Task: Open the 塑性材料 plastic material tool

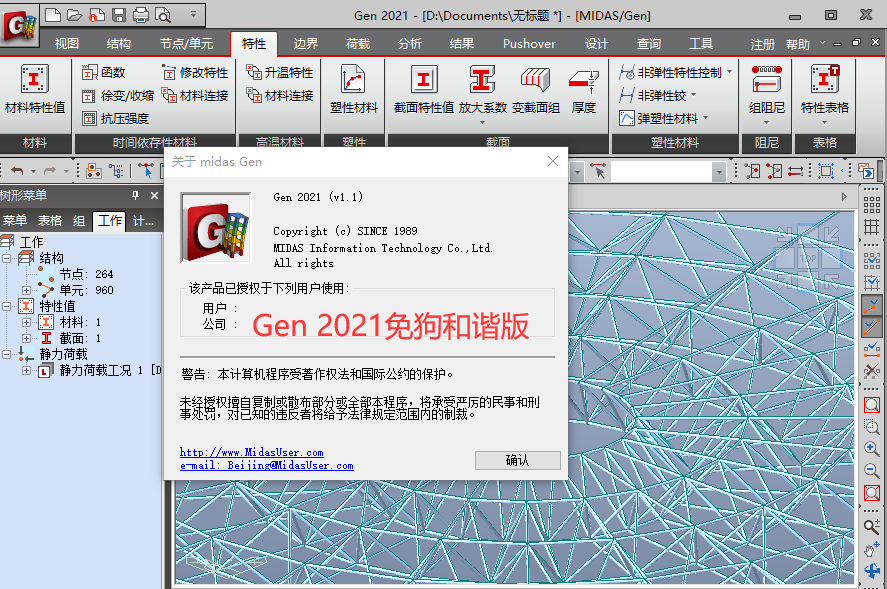Action: (354, 89)
